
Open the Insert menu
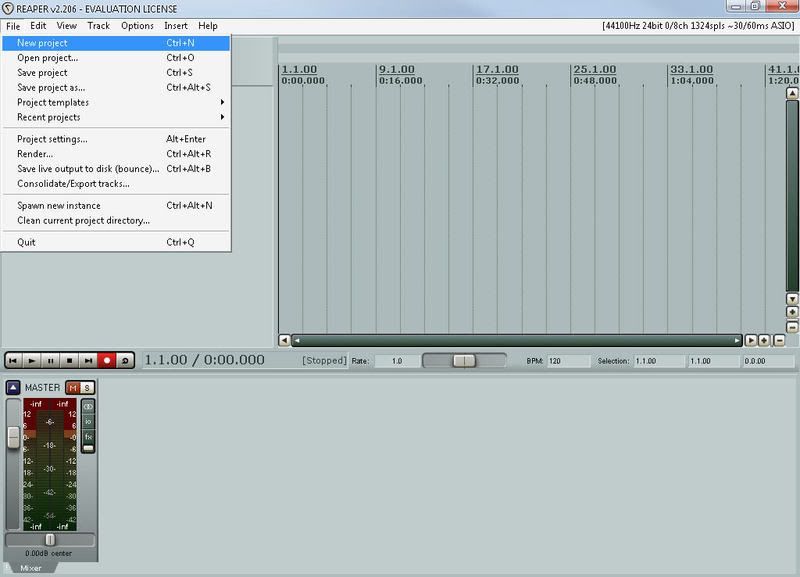coord(176,26)
